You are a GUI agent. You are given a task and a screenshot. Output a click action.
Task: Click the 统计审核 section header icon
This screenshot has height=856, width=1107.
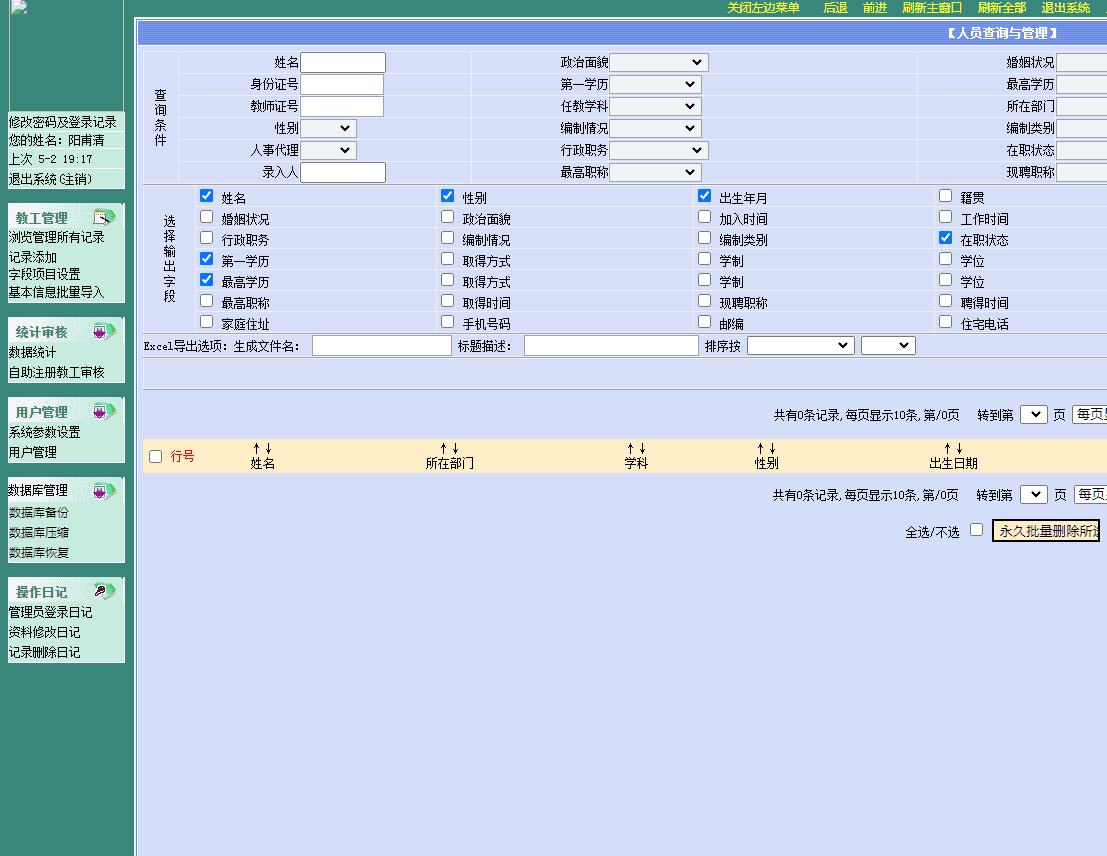[x=104, y=331]
